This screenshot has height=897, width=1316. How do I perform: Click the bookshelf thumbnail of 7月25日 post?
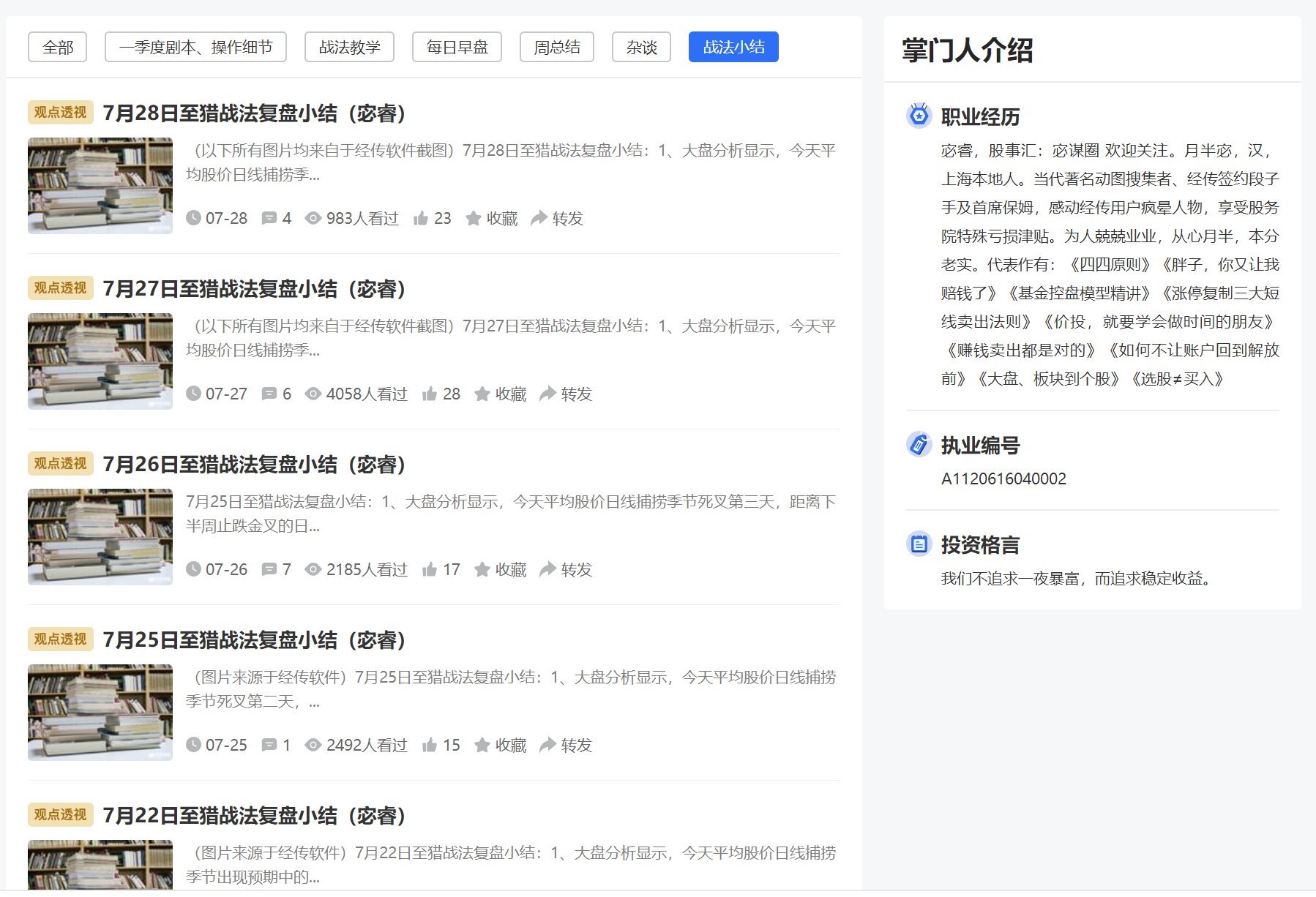[x=100, y=713]
